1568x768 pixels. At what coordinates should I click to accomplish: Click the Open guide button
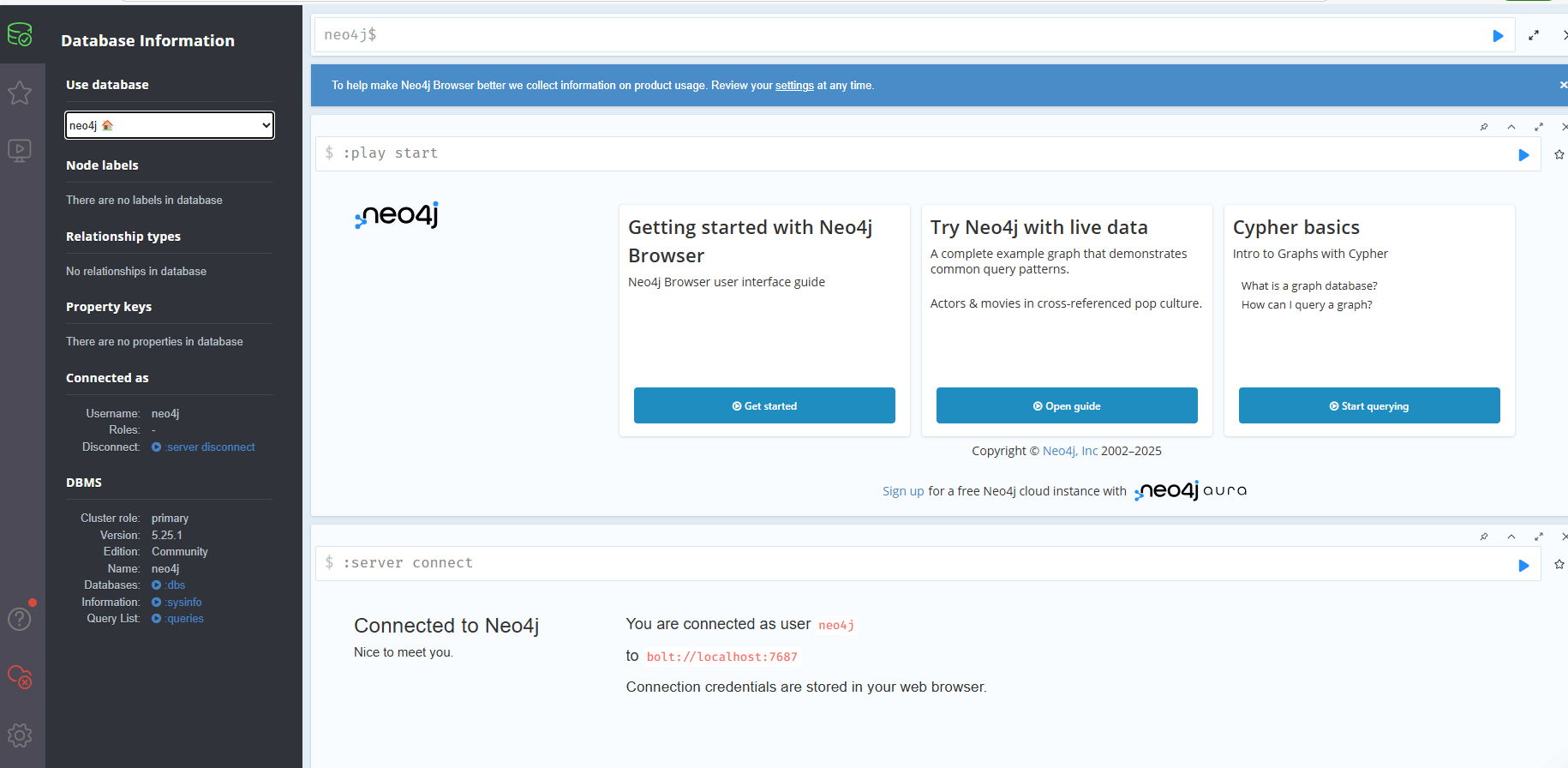1067,405
